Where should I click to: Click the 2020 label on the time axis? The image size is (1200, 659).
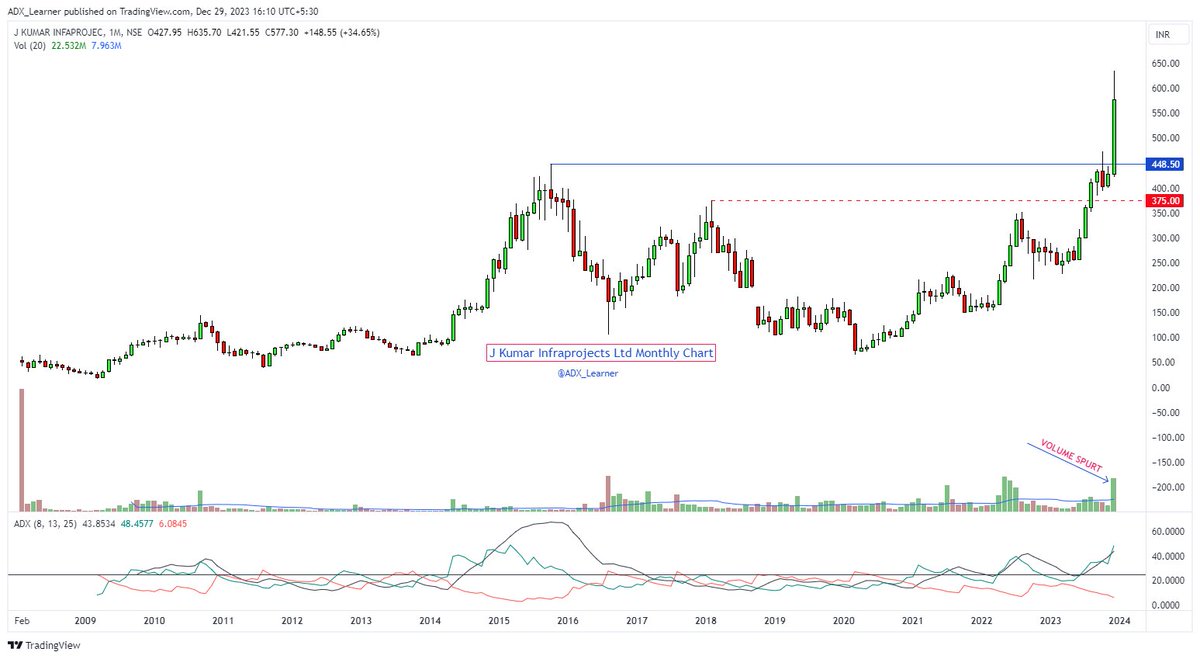tap(843, 621)
